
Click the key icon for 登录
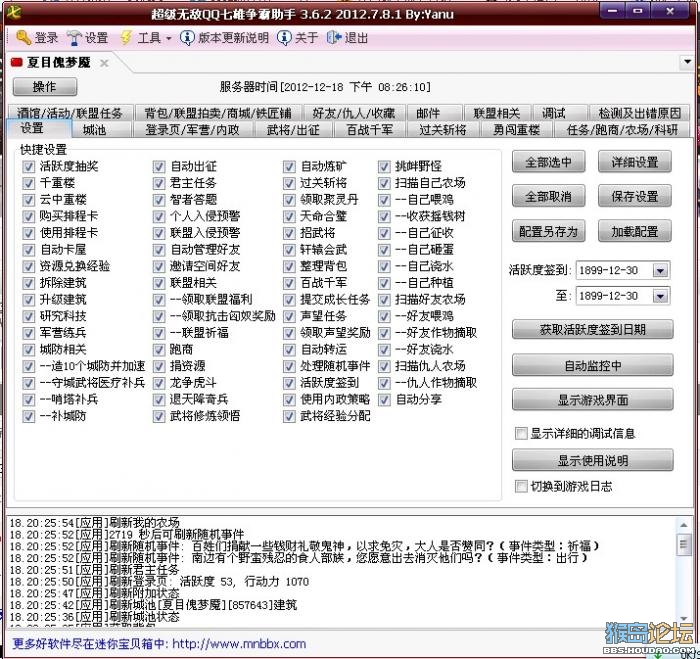pyautogui.click(x=24, y=38)
